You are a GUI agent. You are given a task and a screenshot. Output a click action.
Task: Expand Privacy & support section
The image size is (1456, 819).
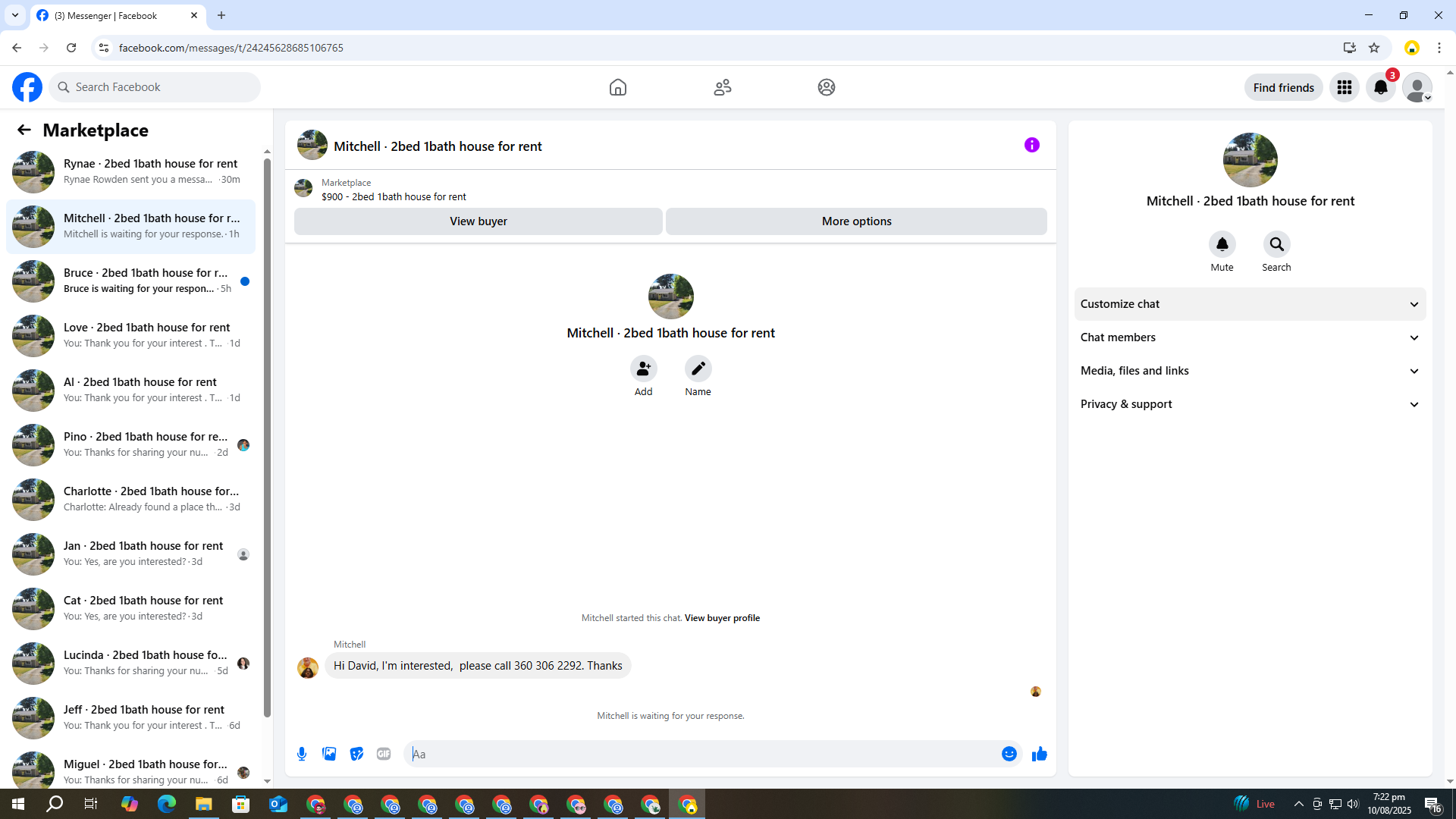pos(1250,404)
